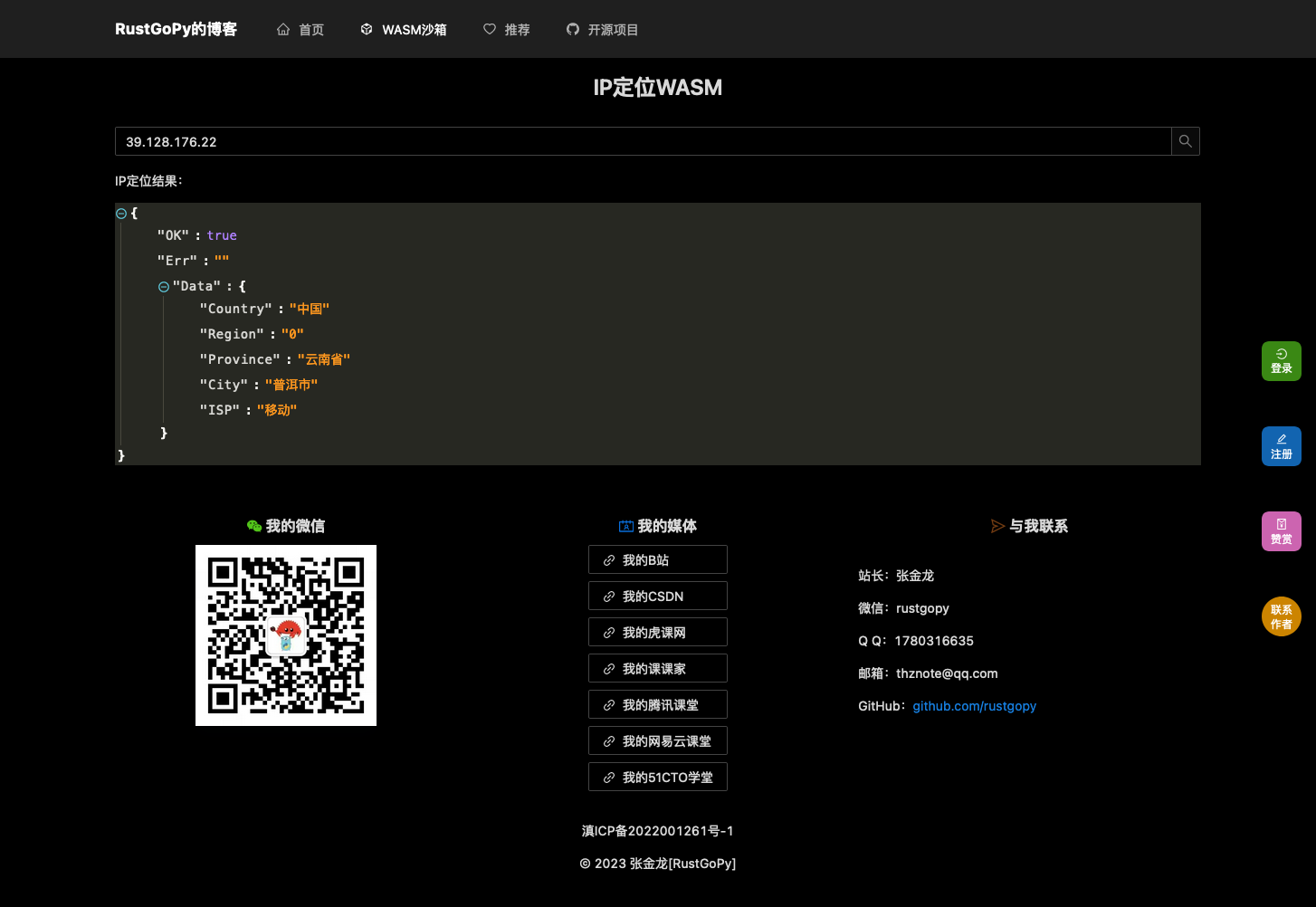1316x907 pixels.
Task: Click the "City" key in JSON
Action: 224,385
